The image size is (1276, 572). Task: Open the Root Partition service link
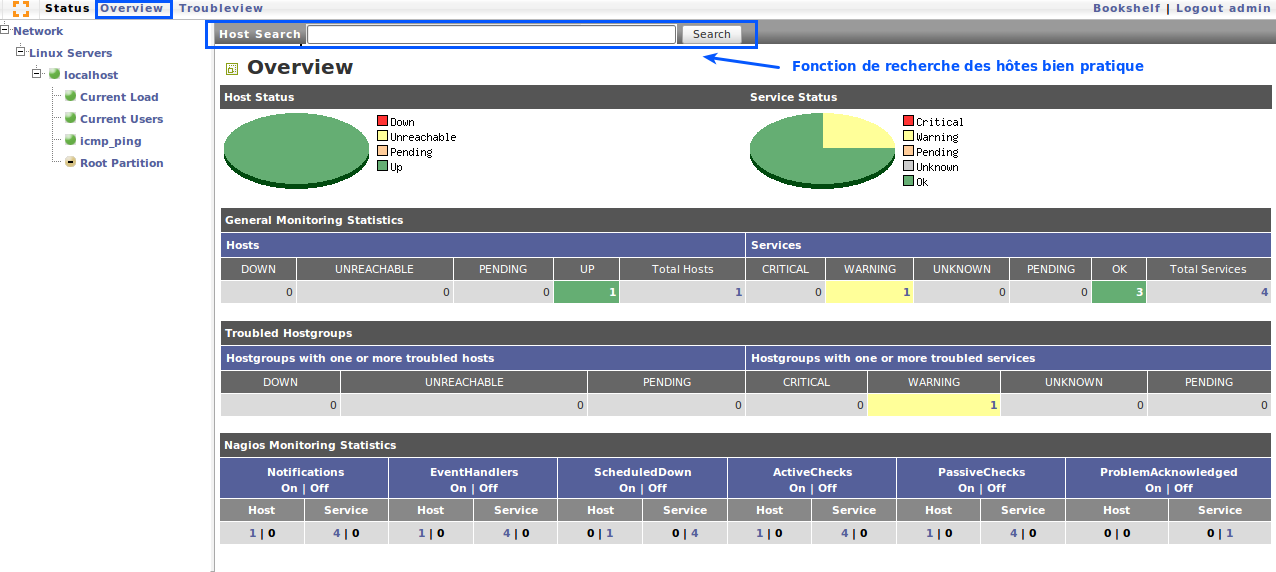point(121,163)
